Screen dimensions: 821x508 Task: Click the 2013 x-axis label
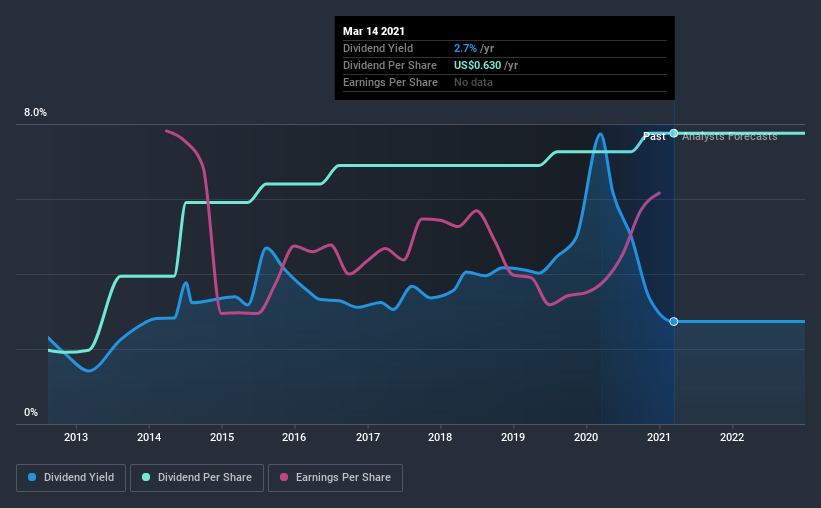[76, 437]
